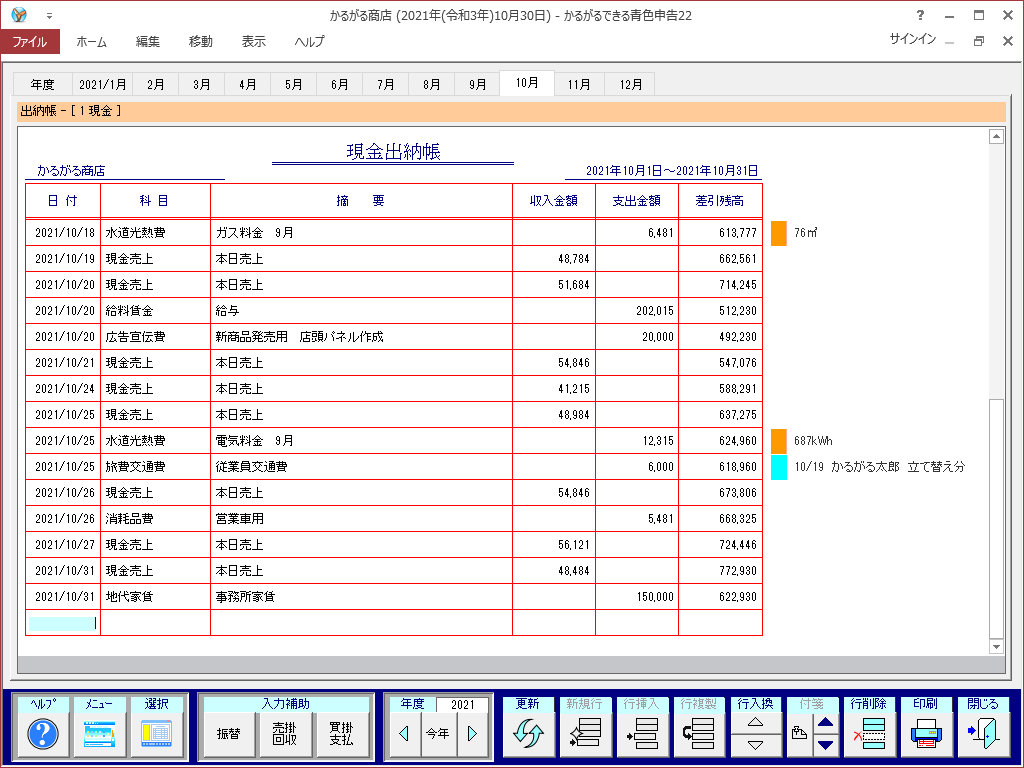Switch to the 年度 tab

click(42, 84)
